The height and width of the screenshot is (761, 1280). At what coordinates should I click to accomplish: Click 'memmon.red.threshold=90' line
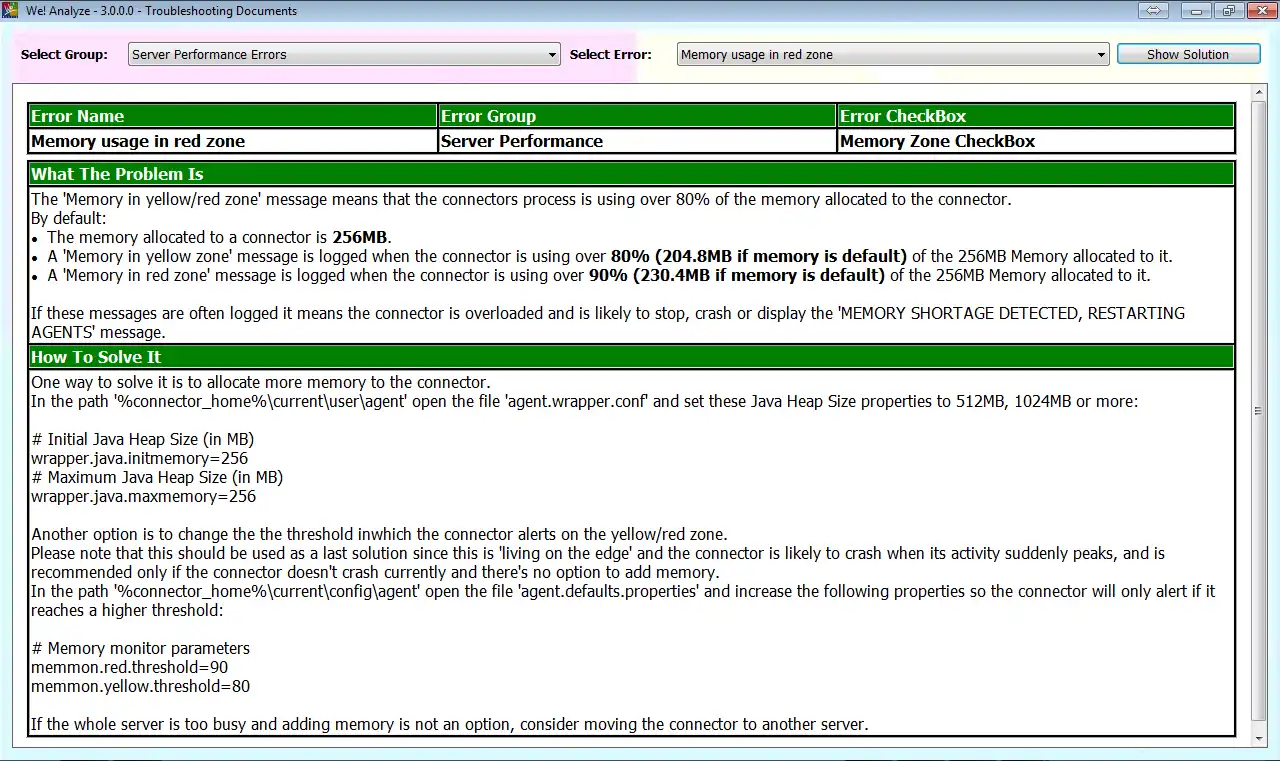(130, 667)
